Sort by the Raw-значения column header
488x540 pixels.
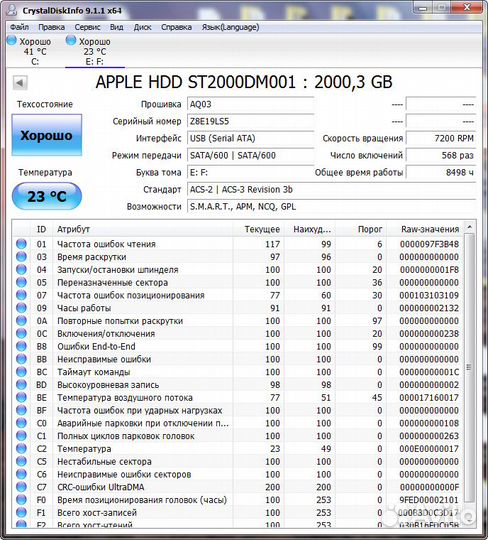pos(425,229)
